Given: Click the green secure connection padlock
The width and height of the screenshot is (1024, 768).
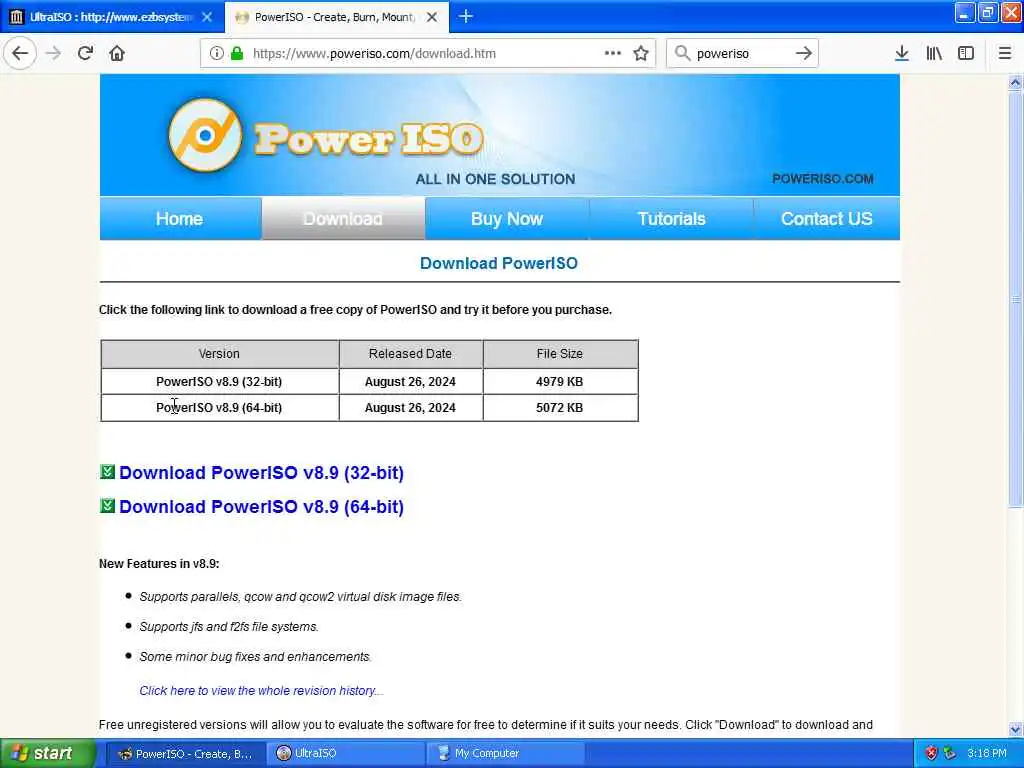Looking at the screenshot, I should pos(236,53).
